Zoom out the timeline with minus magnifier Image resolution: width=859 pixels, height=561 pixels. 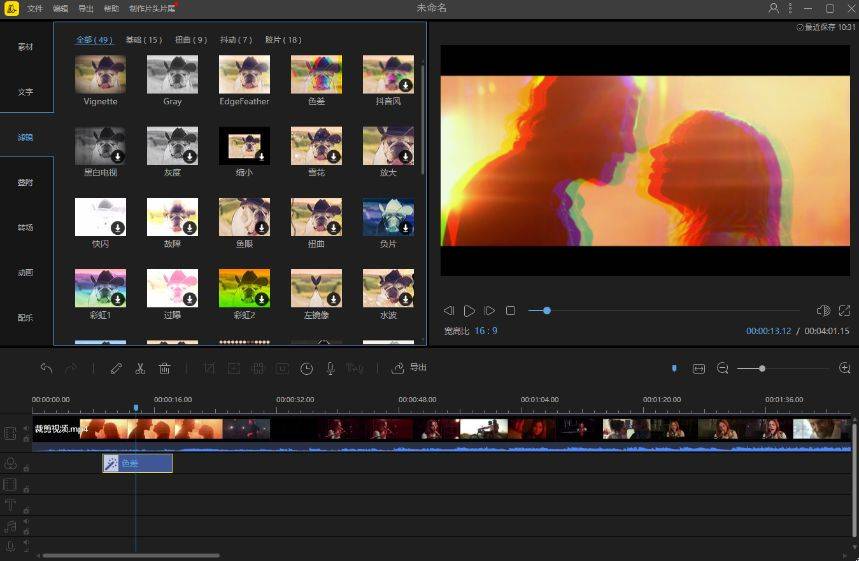pyautogui.click(x=723, y=368)
